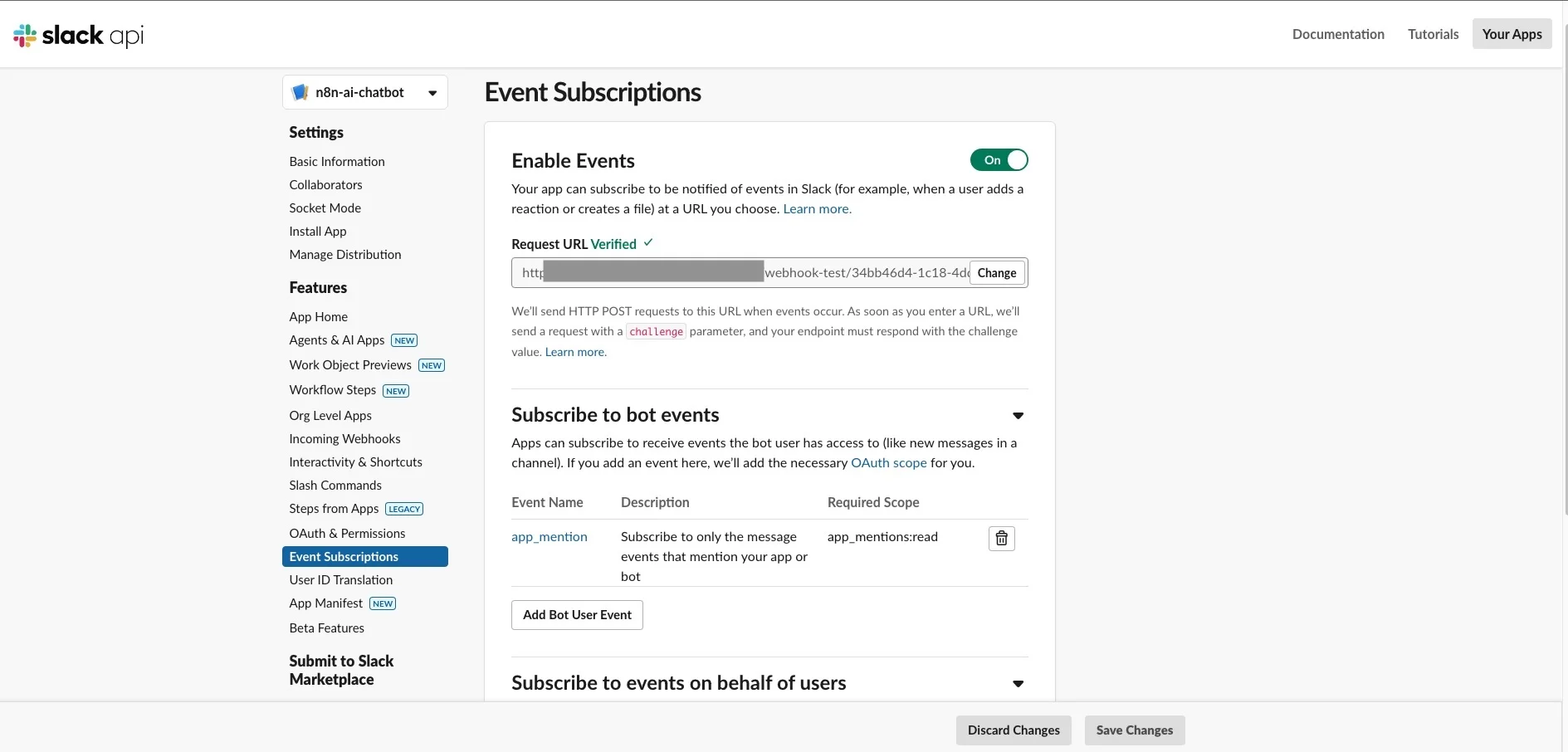Open the Your Apps tab
Image resolution: width=1568 pixels, height=752 pixels.
point(1512,34)
